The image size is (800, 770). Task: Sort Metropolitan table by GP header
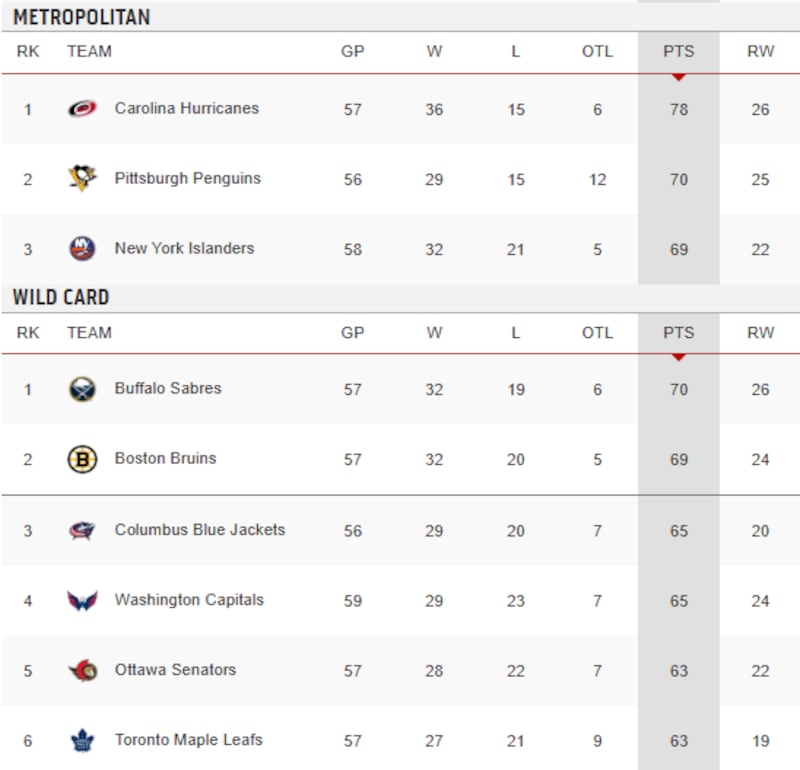353,52
